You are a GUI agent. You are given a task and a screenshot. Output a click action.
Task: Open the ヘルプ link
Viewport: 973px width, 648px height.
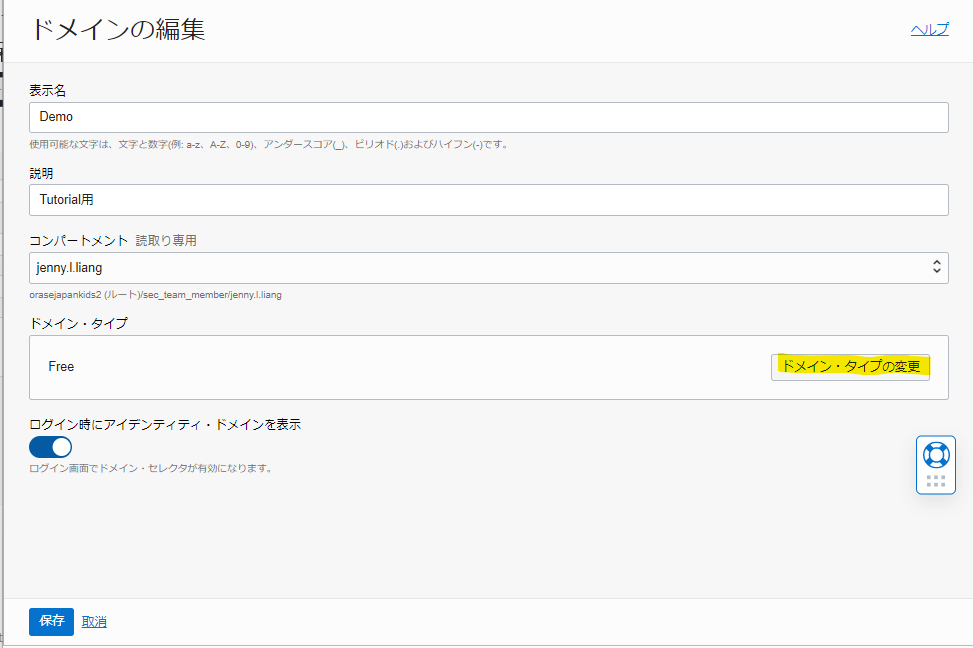tap(929, 30)
